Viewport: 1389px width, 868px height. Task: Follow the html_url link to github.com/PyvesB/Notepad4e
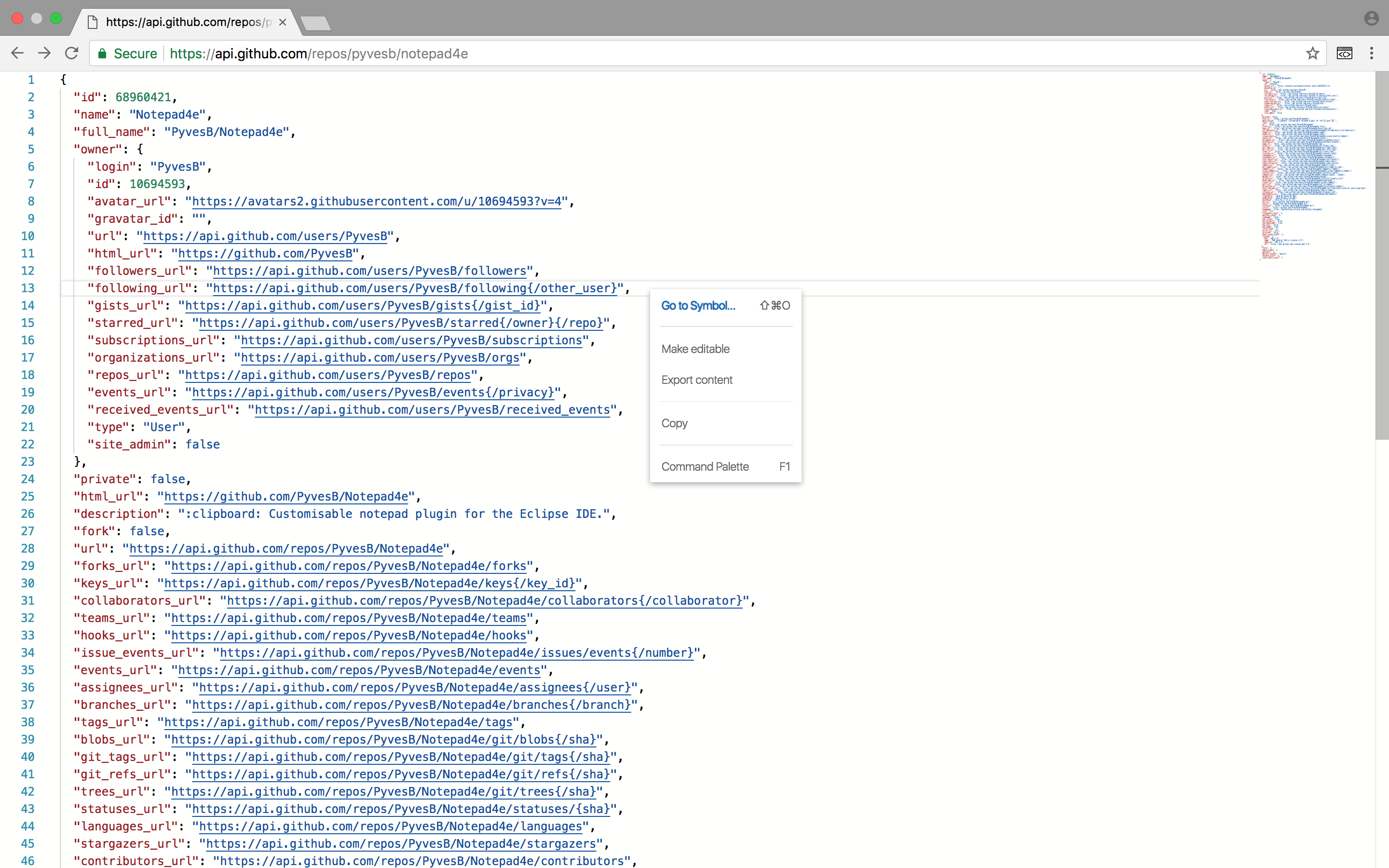click(x=286, y=497)
